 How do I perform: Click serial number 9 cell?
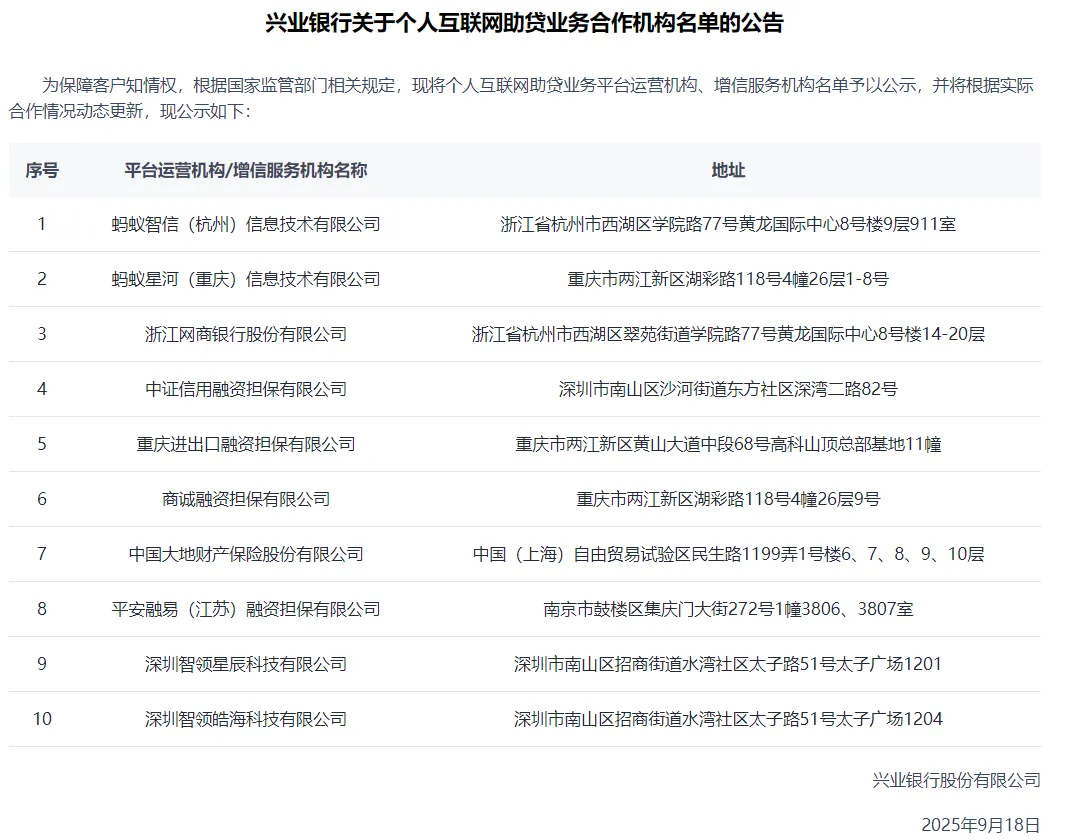[x=42, y=664]
